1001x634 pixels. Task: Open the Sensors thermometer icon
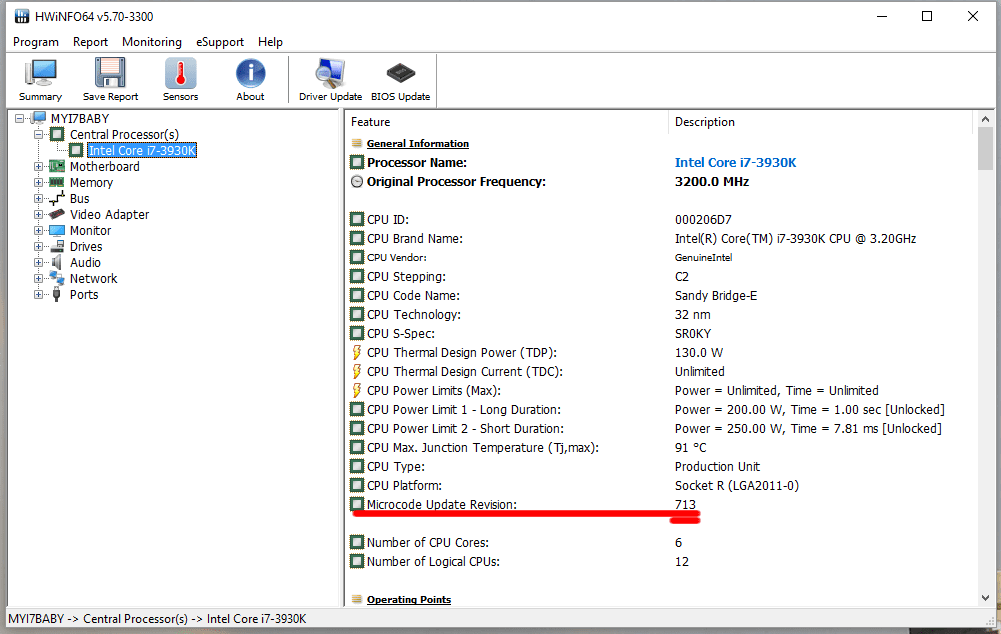(x=181, y=79)
